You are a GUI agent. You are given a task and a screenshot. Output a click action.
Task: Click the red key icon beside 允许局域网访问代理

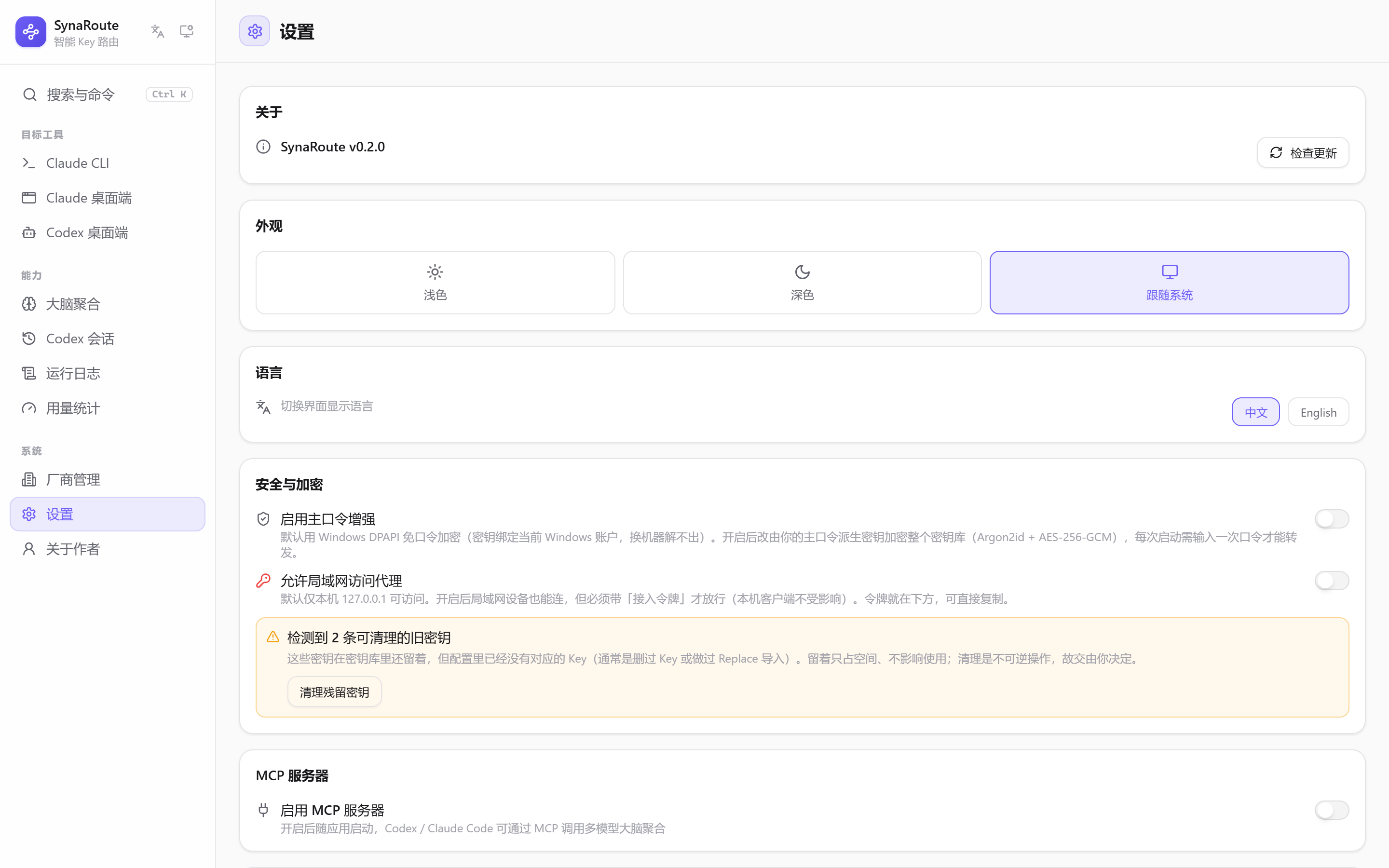[263, 581]
